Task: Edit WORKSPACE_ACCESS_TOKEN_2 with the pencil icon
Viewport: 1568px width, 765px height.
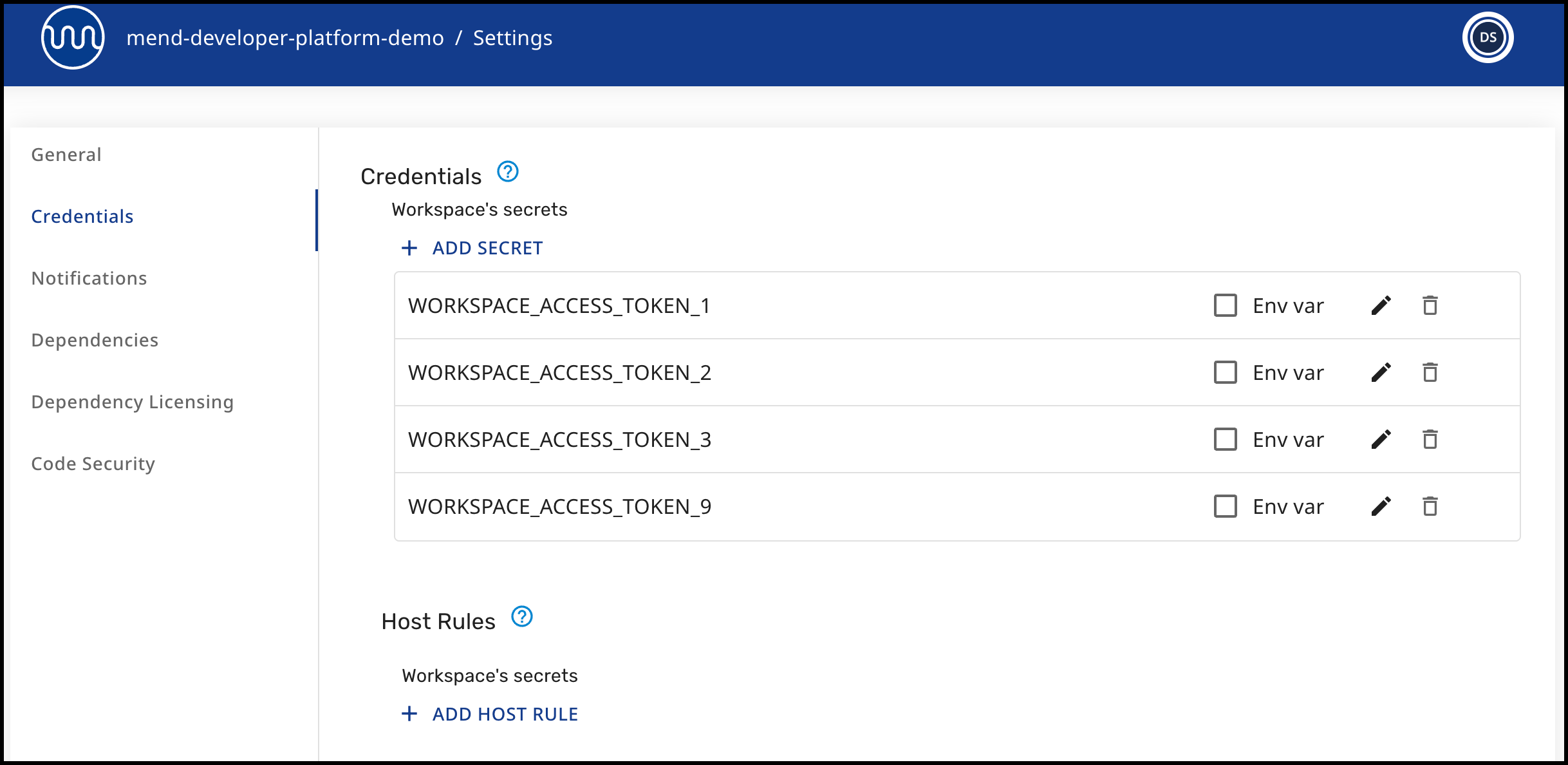Action: (x=1381, y=373)
